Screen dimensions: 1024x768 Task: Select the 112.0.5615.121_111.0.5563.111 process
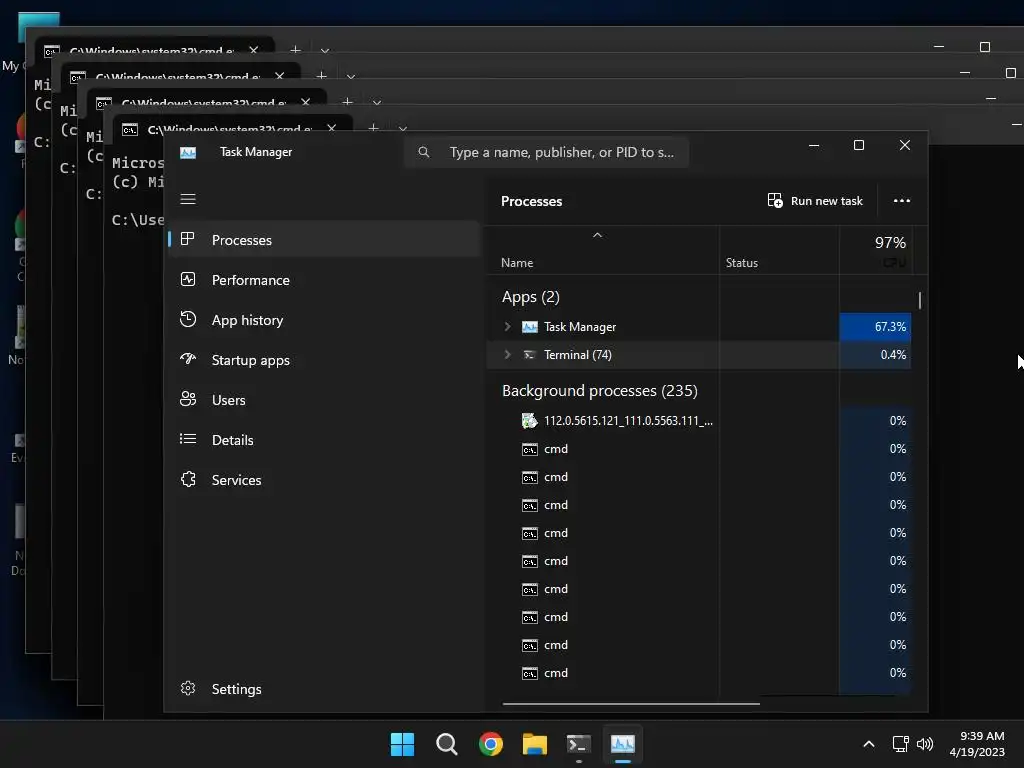pyautogui.click(x=699, y=421)
